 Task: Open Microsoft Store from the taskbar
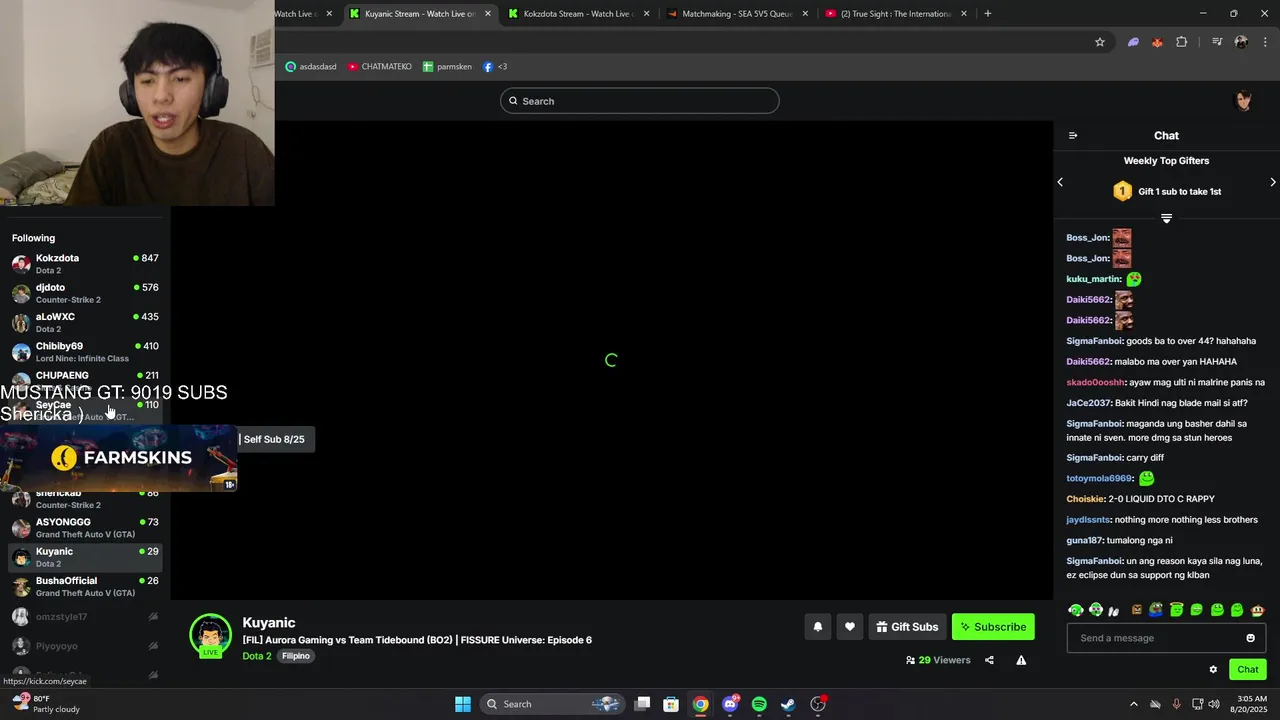[x=671, y=704]
